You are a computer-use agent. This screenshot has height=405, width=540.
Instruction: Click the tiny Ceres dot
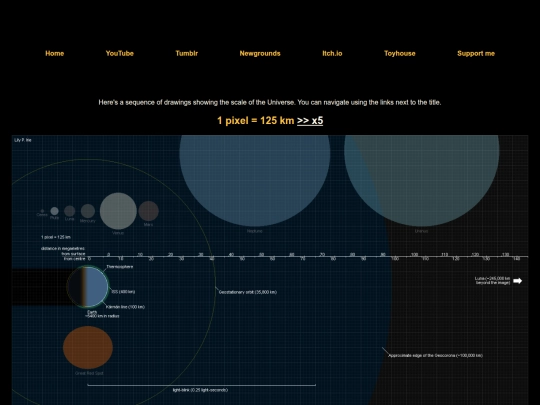tap(42, 211)
